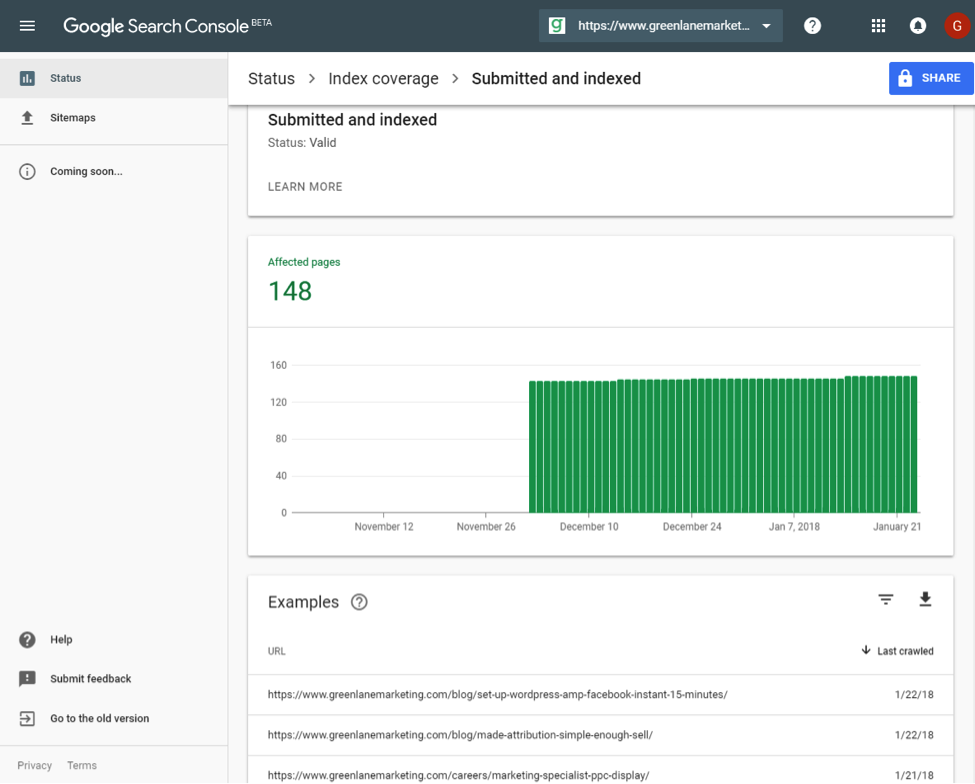
Task: Open the Google apps grid
Action: (x=878, y=25)
